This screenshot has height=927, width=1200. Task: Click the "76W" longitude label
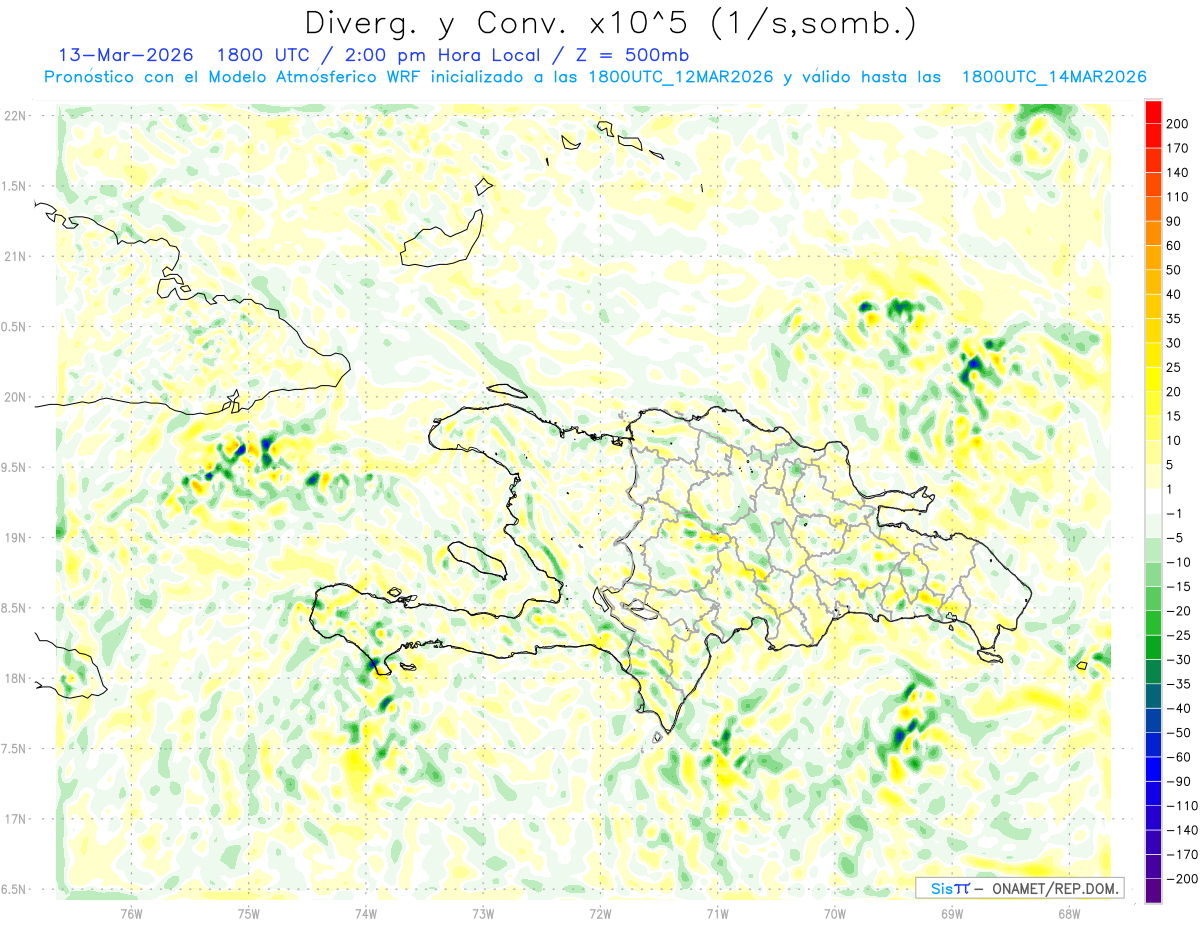(x=131, y=914)
